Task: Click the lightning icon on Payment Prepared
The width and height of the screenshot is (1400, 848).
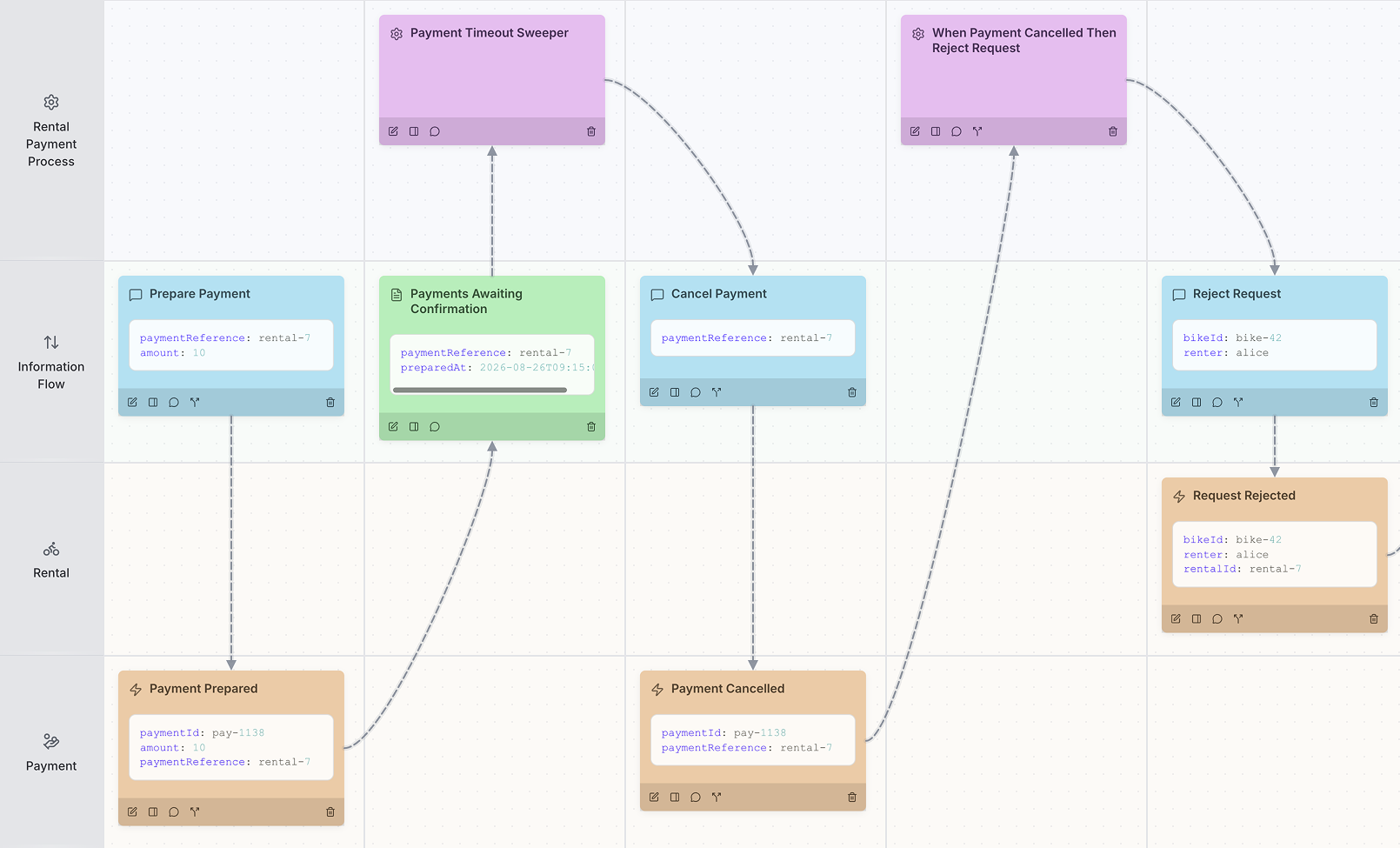Action: 136,690
